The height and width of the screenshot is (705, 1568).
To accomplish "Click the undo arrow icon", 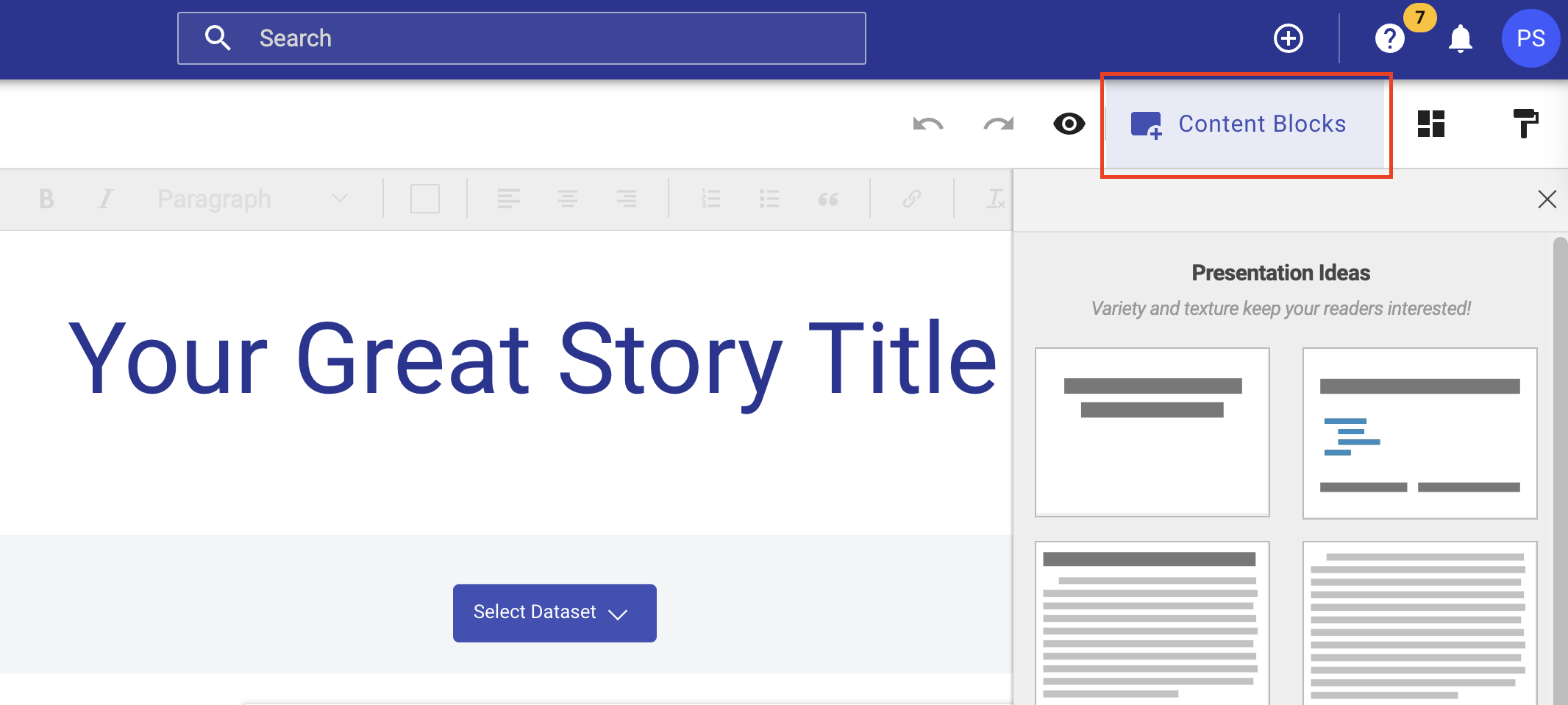I will (928, 124).
